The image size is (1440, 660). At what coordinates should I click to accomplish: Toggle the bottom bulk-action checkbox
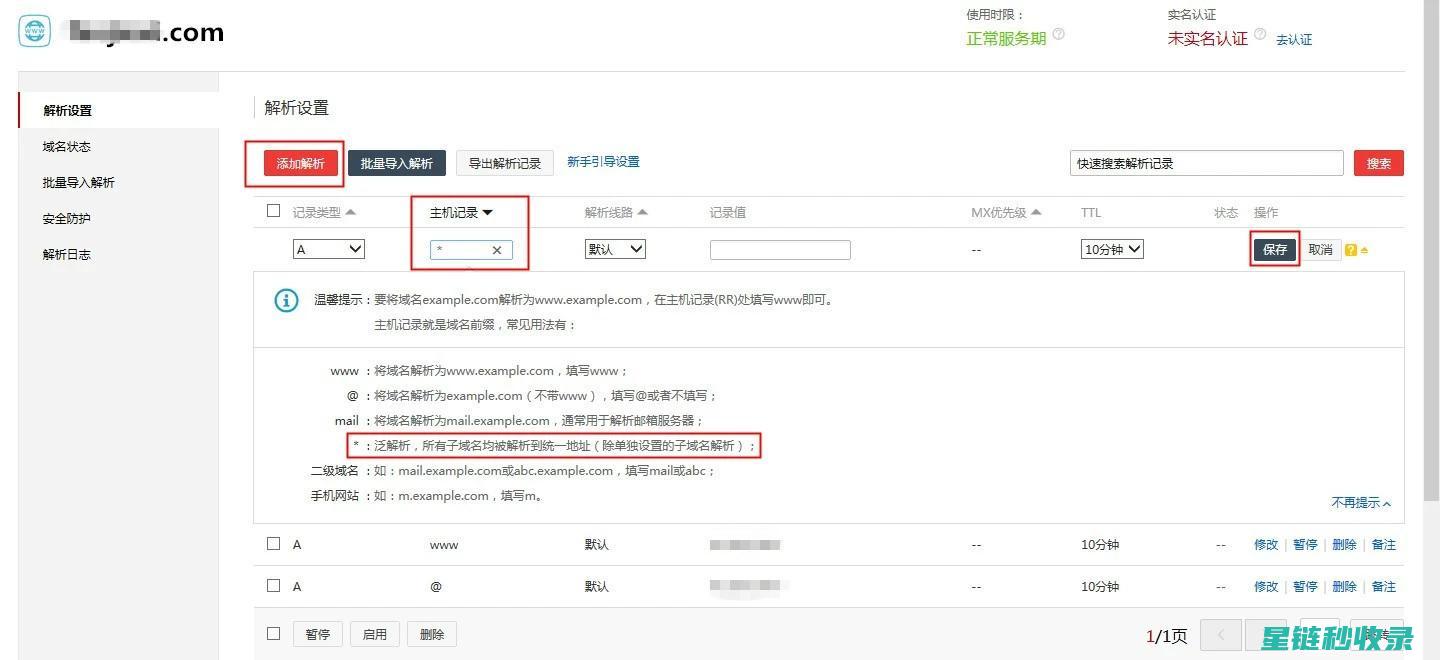click(274, 633)
